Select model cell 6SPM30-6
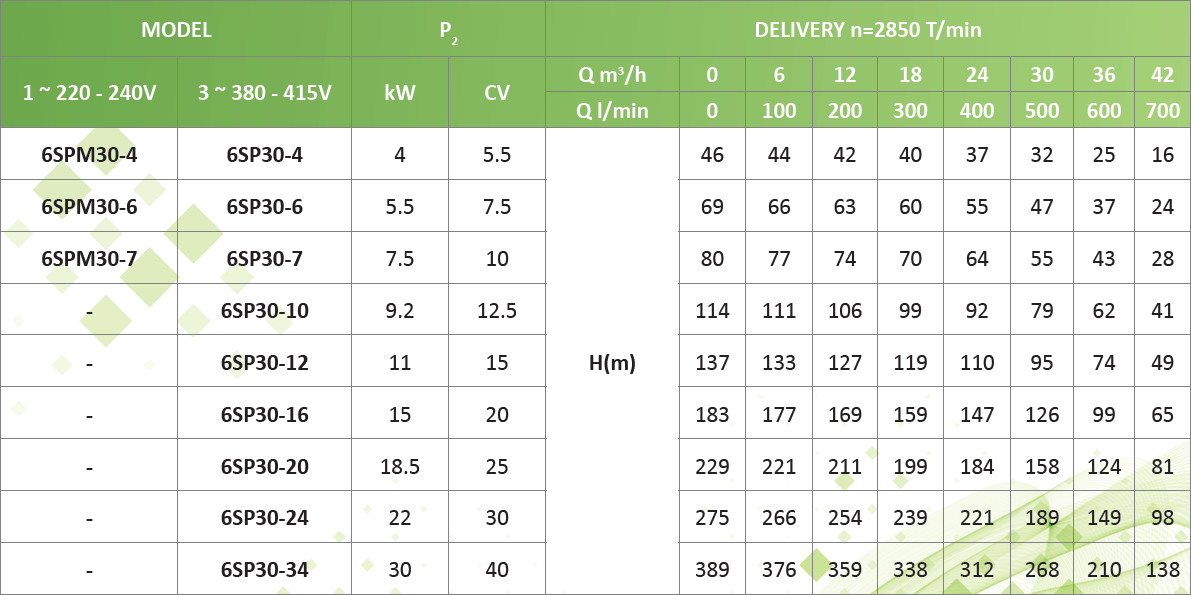The width and height of the screenshot is (1191, 595). [89, 207]
